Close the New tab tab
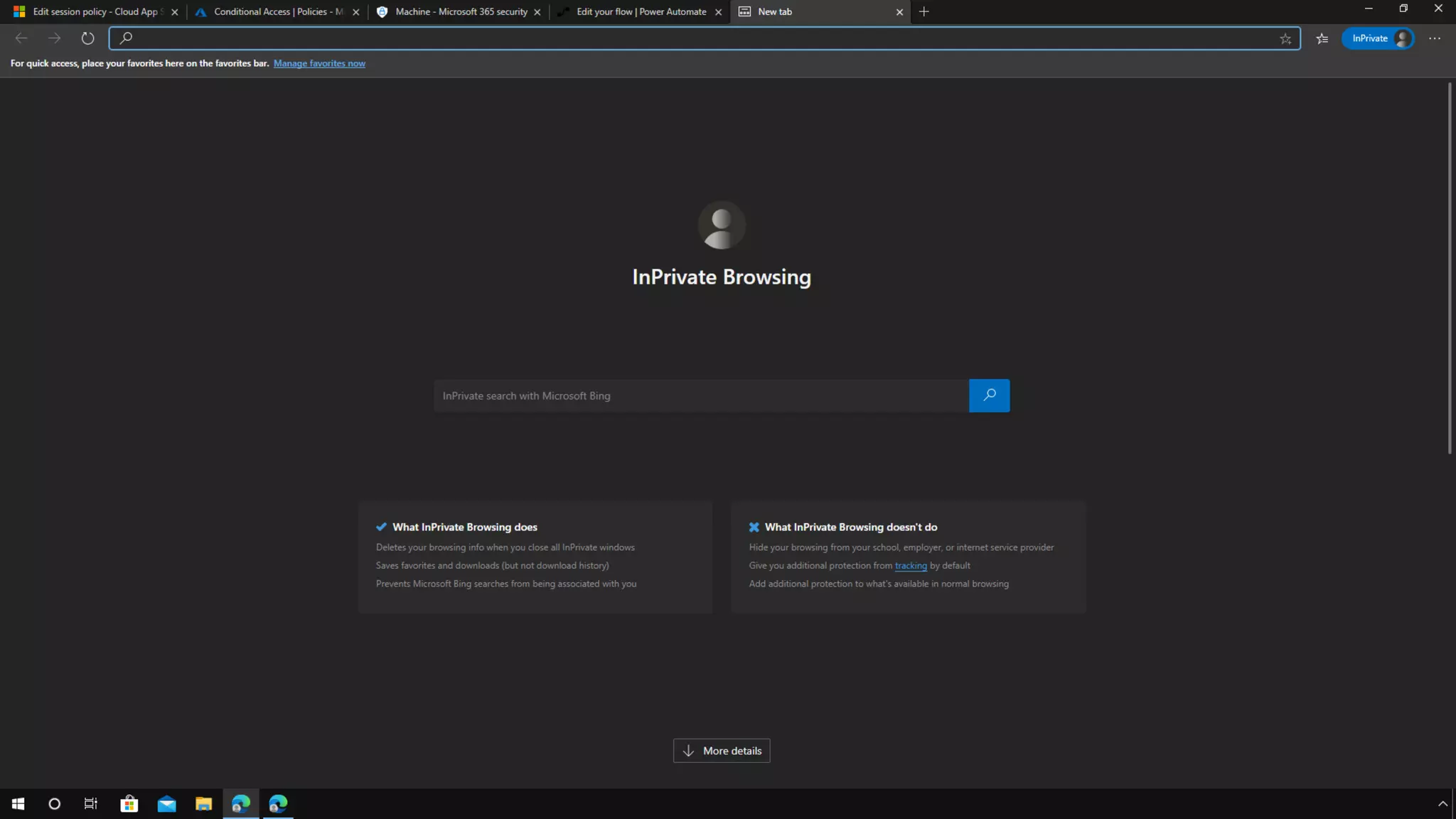This screenshot has width=1456, height=819. point(899,12)
